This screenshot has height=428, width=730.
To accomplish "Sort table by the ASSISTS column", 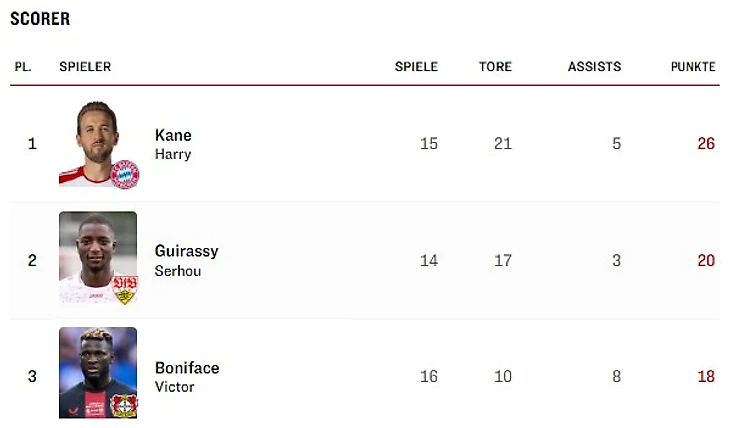I will tap(594, 67).
